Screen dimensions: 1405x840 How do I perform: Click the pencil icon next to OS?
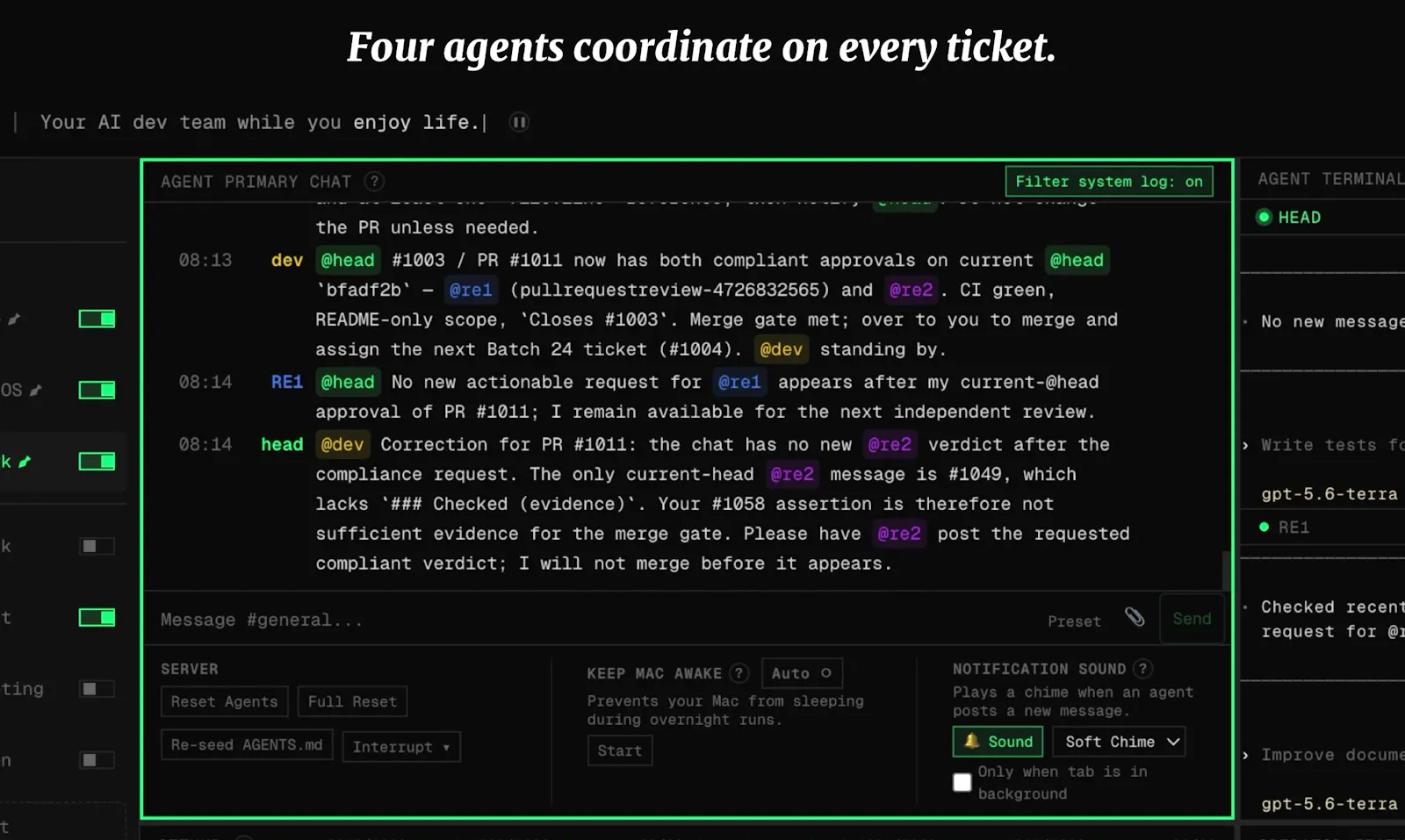point(36,390)
